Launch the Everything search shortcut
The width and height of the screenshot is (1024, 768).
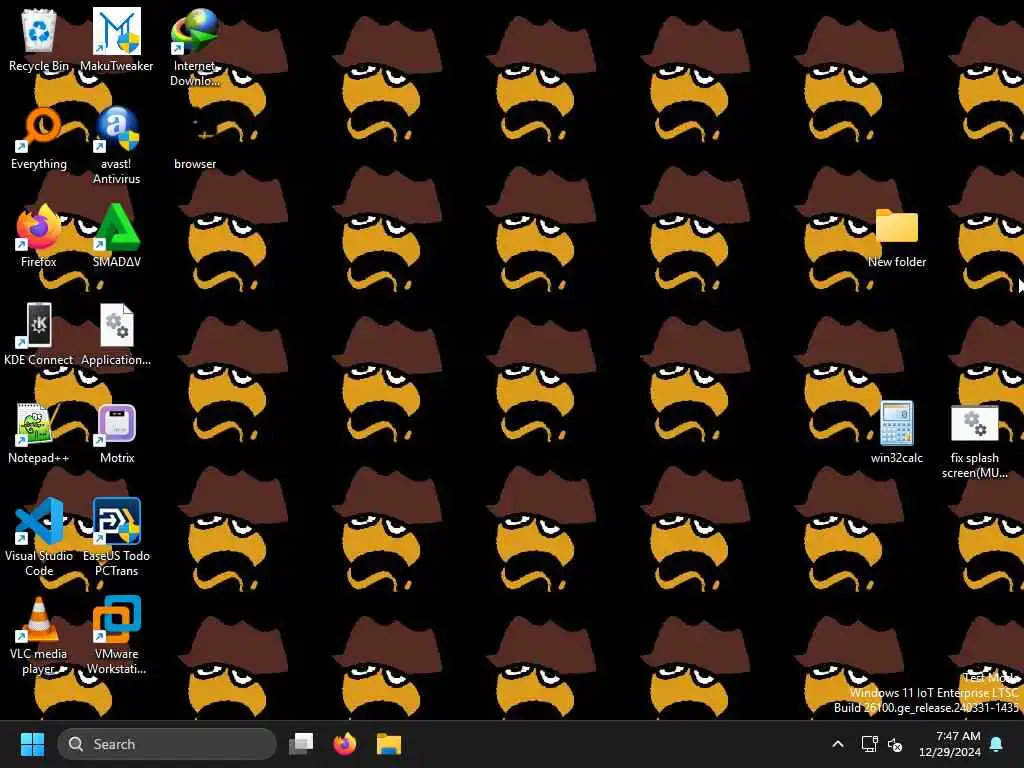pos(39,138)
